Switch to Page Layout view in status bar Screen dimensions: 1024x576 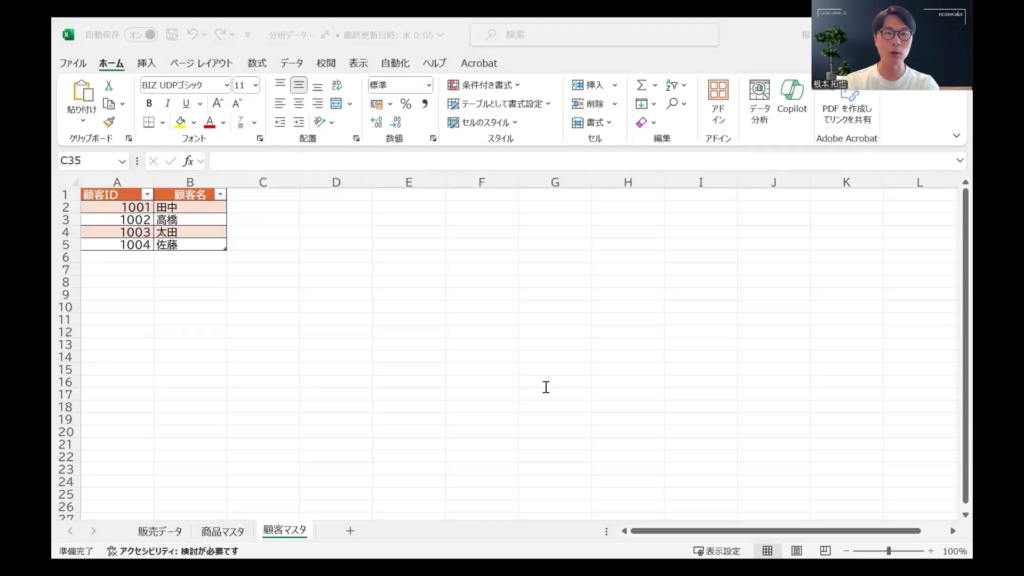[796, 551]
